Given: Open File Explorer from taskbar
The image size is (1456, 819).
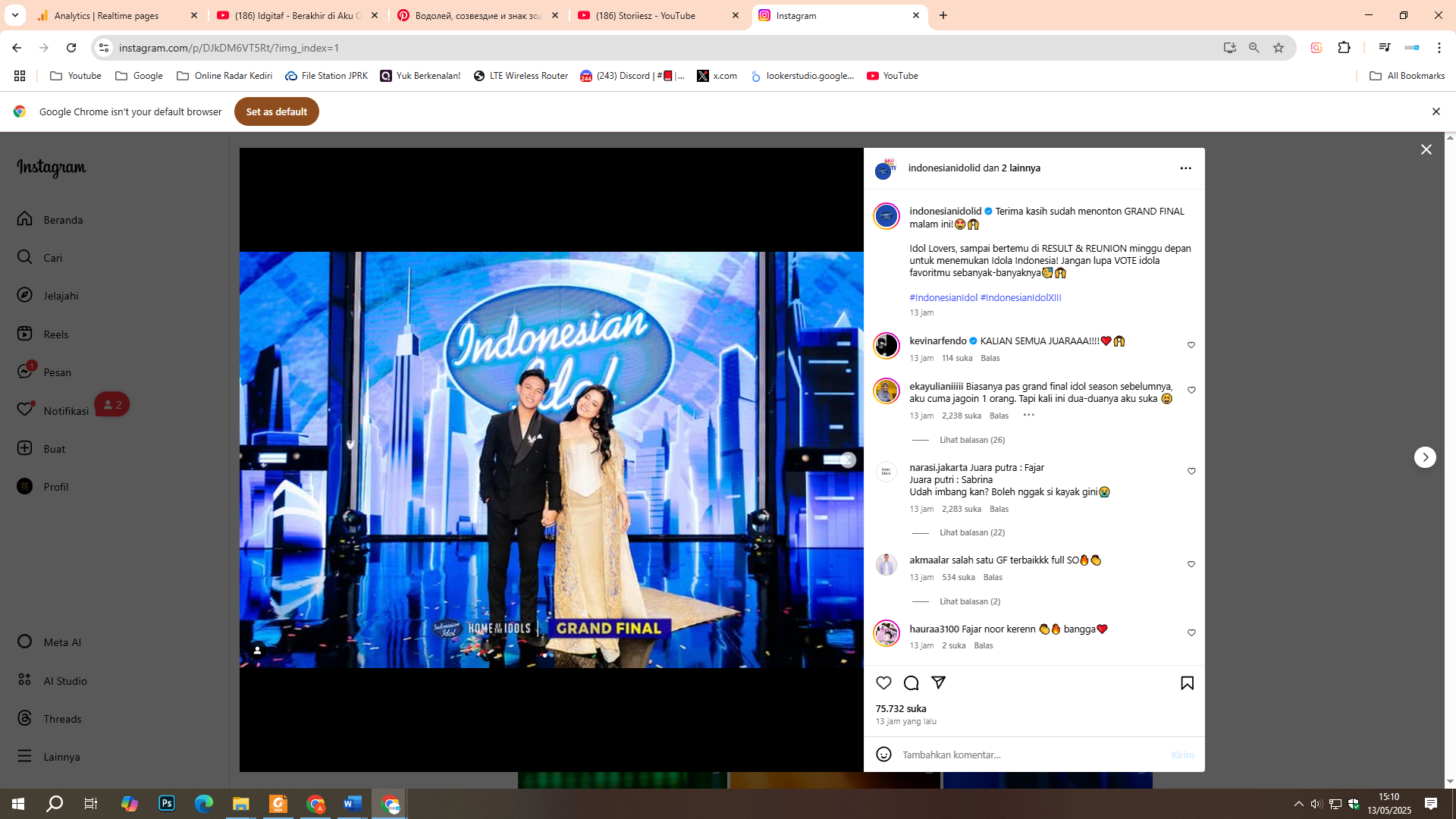Looking at the screenshot, I should (240, 803).
